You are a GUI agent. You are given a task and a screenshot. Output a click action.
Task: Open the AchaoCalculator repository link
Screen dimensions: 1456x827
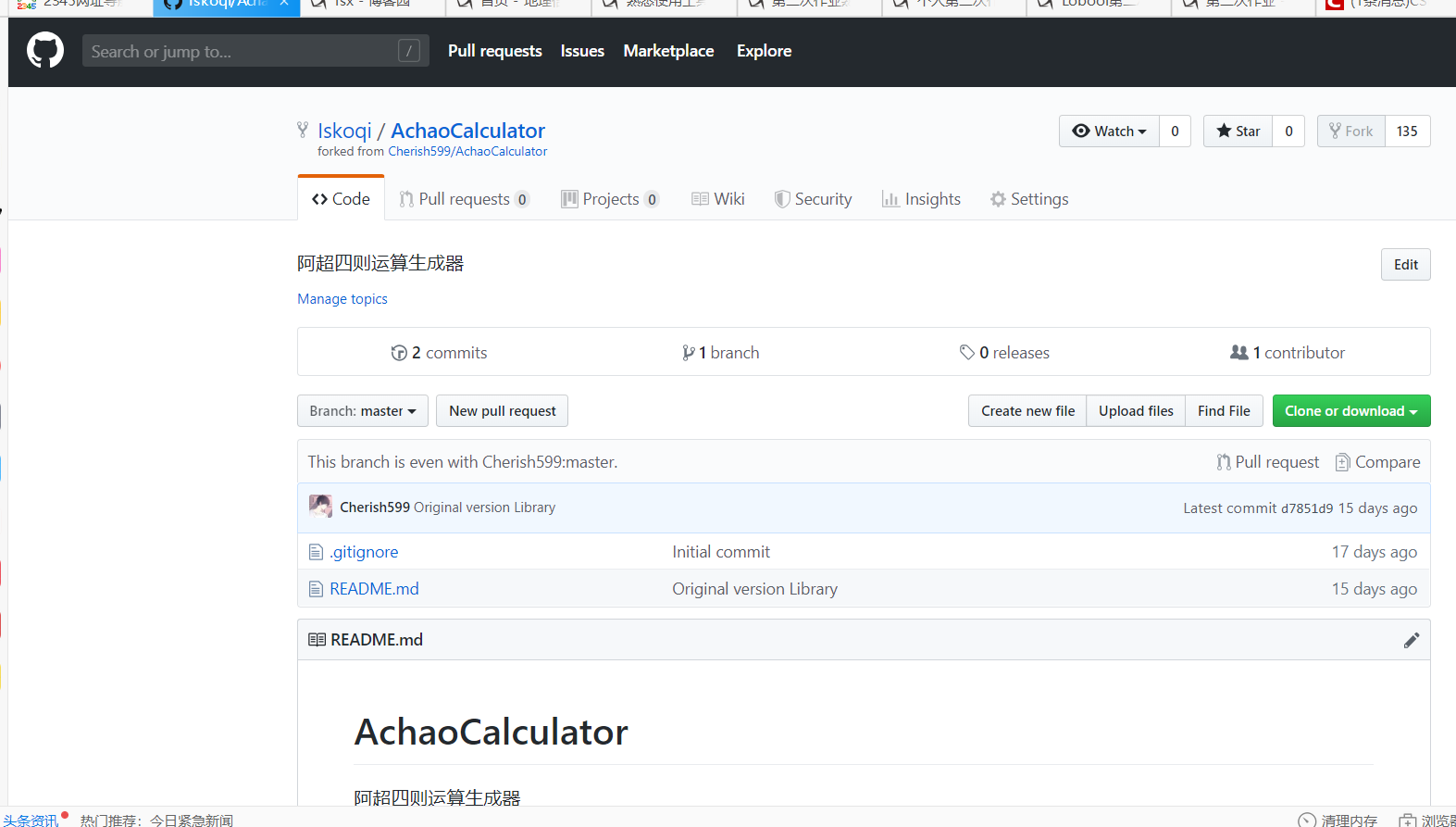(x=467, y=131)
